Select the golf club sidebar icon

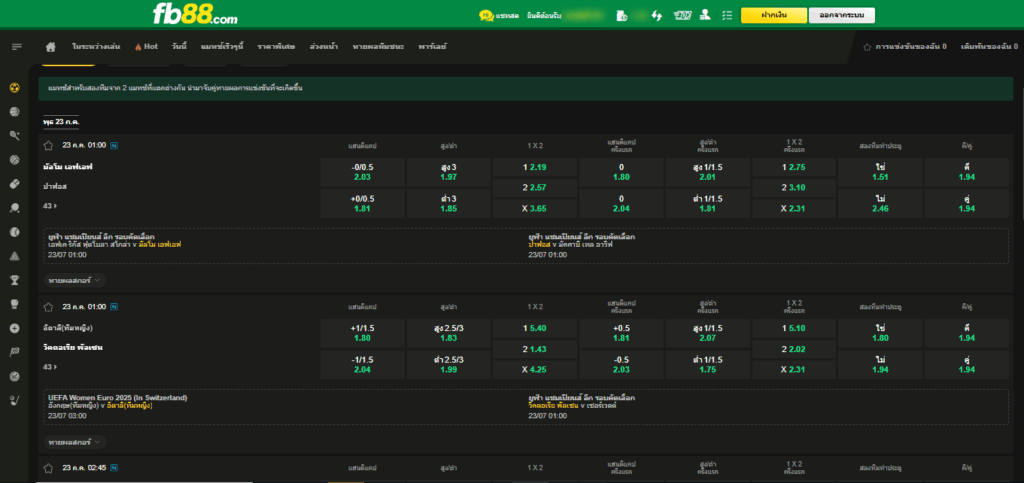(x=14, y=401)
